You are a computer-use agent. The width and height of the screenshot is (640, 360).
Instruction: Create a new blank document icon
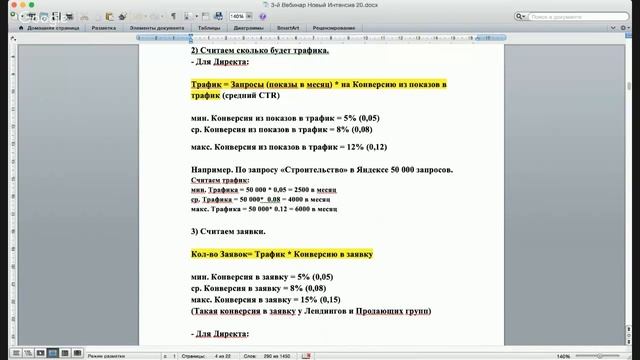(x=15, y=16)
